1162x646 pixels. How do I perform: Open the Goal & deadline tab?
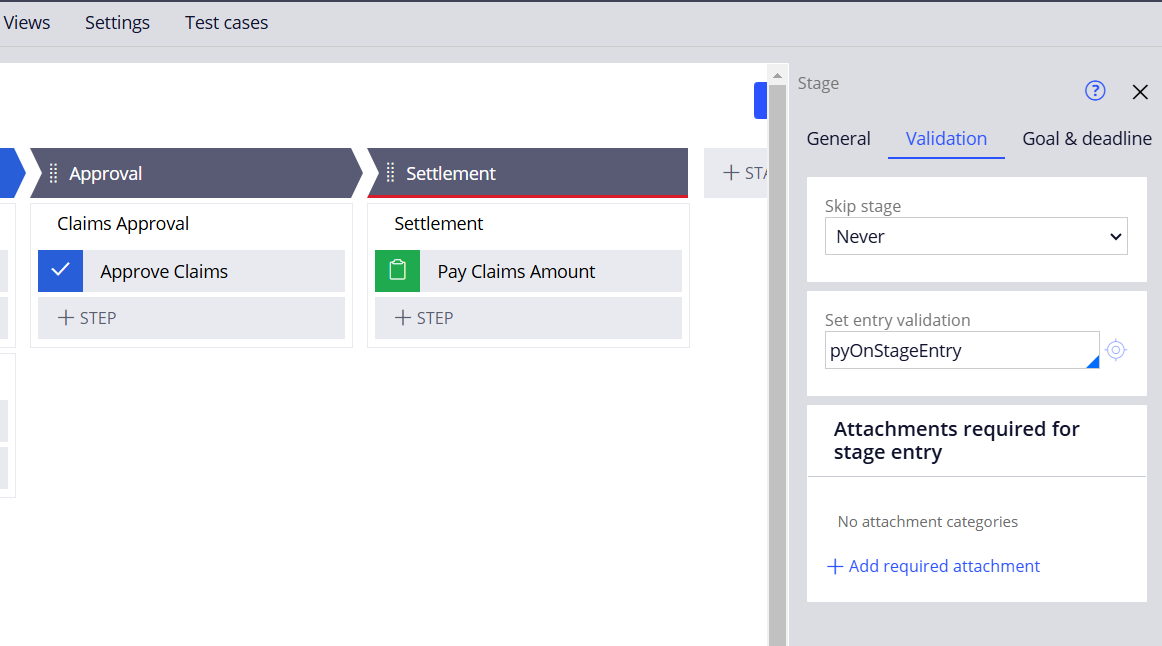click(1087, 138)
